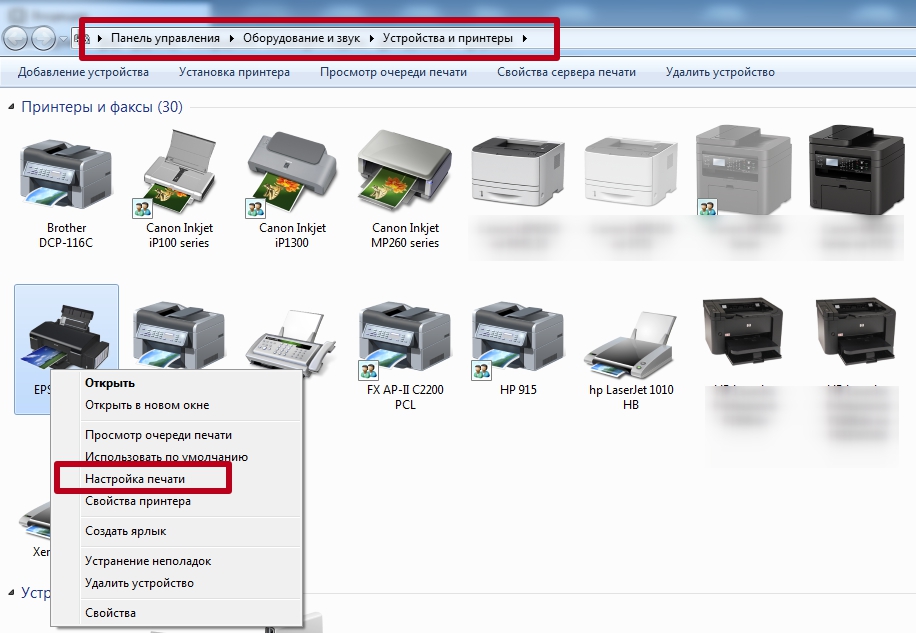916x633 pixels.
Task: Select the hp LaserJet 1010 HB printer
Action: coord(630,338)
